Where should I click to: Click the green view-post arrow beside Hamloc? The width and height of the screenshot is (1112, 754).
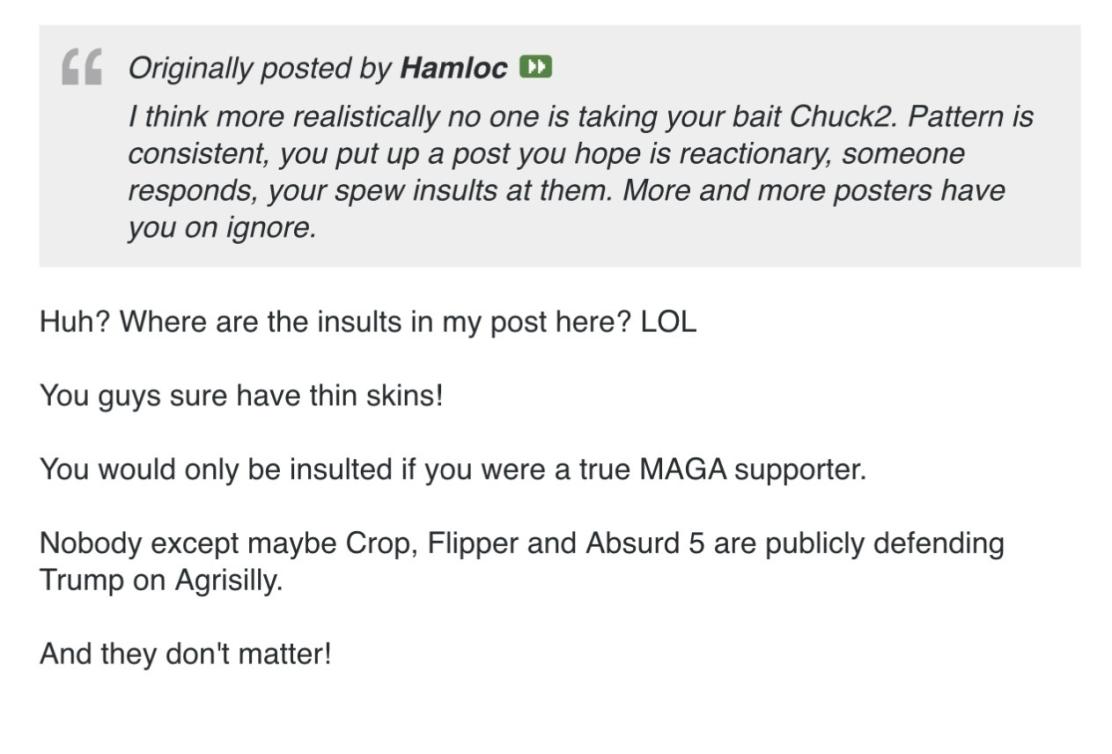536,68
